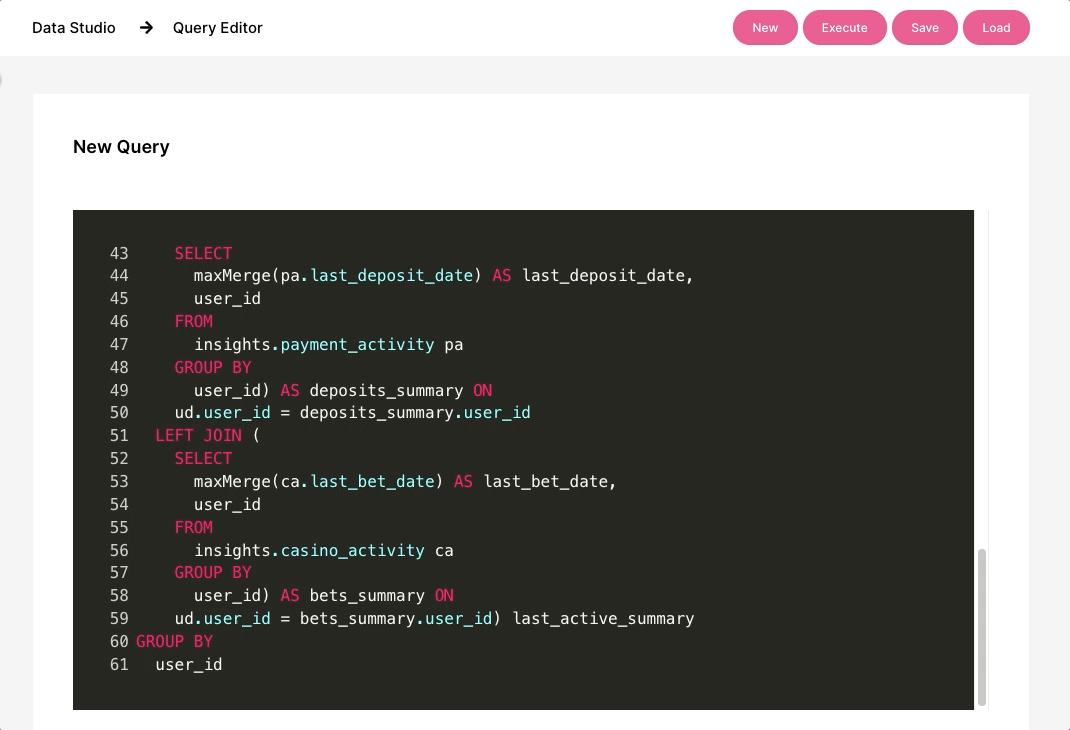Go to Data Studio breadcrumb

pos(74,28)
